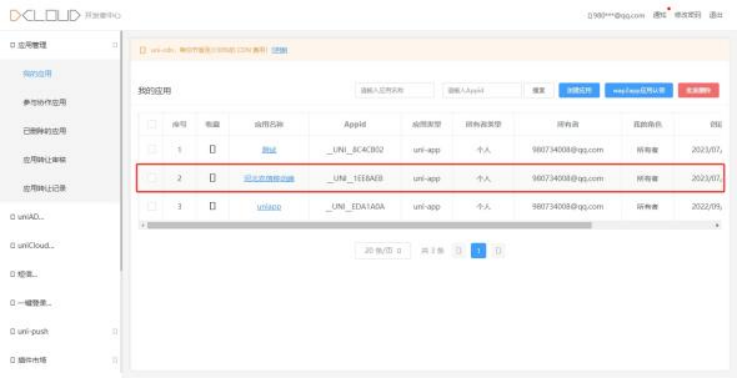Open 应用转让记录 in the sidebar
Image resolution: width=737 pixels, height=378 pixels.
[44, 189]
